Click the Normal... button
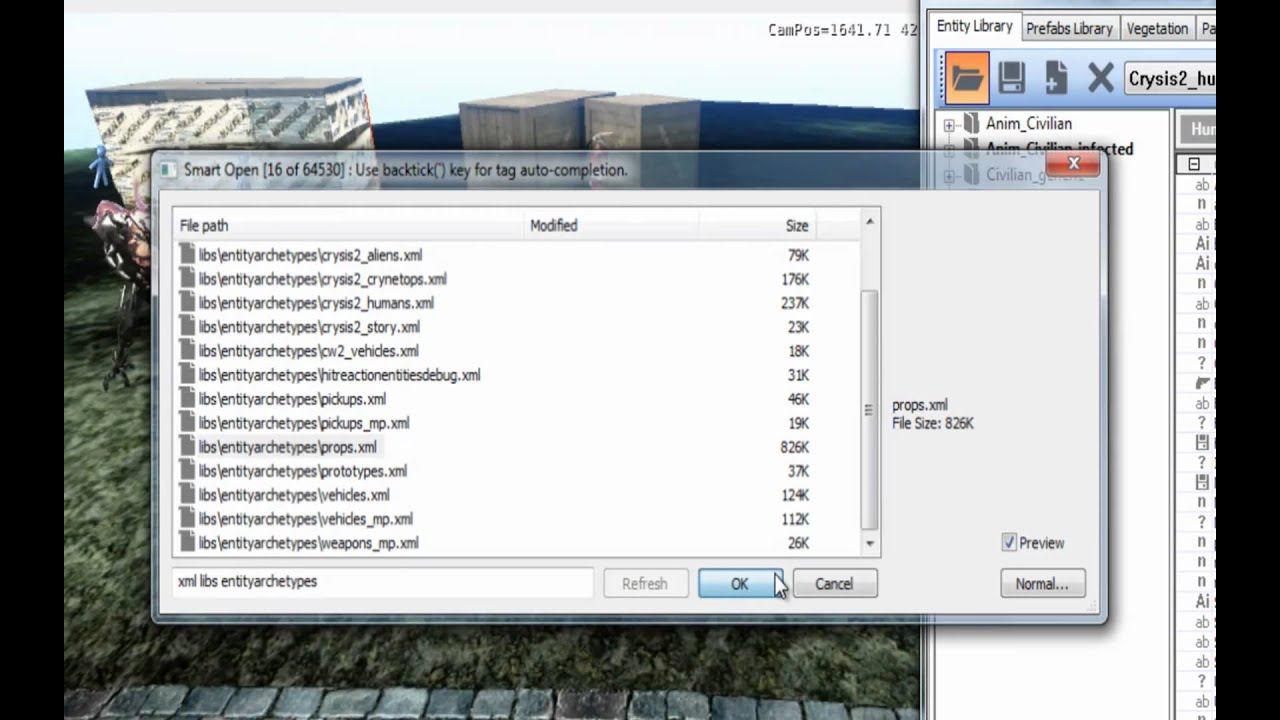Screen dimensions: 1280x720 1042,584
